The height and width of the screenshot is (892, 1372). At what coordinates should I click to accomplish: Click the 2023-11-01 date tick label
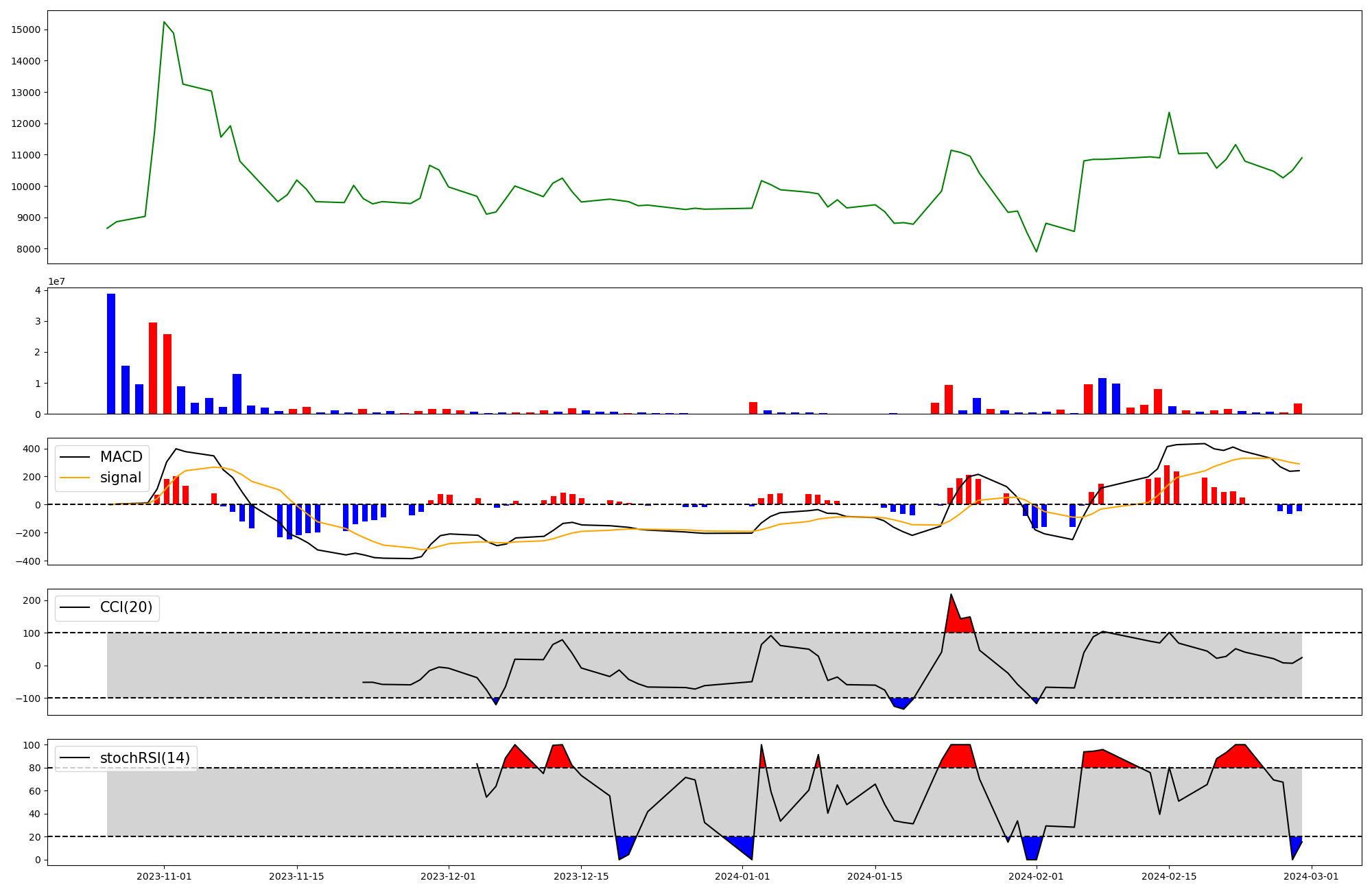coord(164,876)
